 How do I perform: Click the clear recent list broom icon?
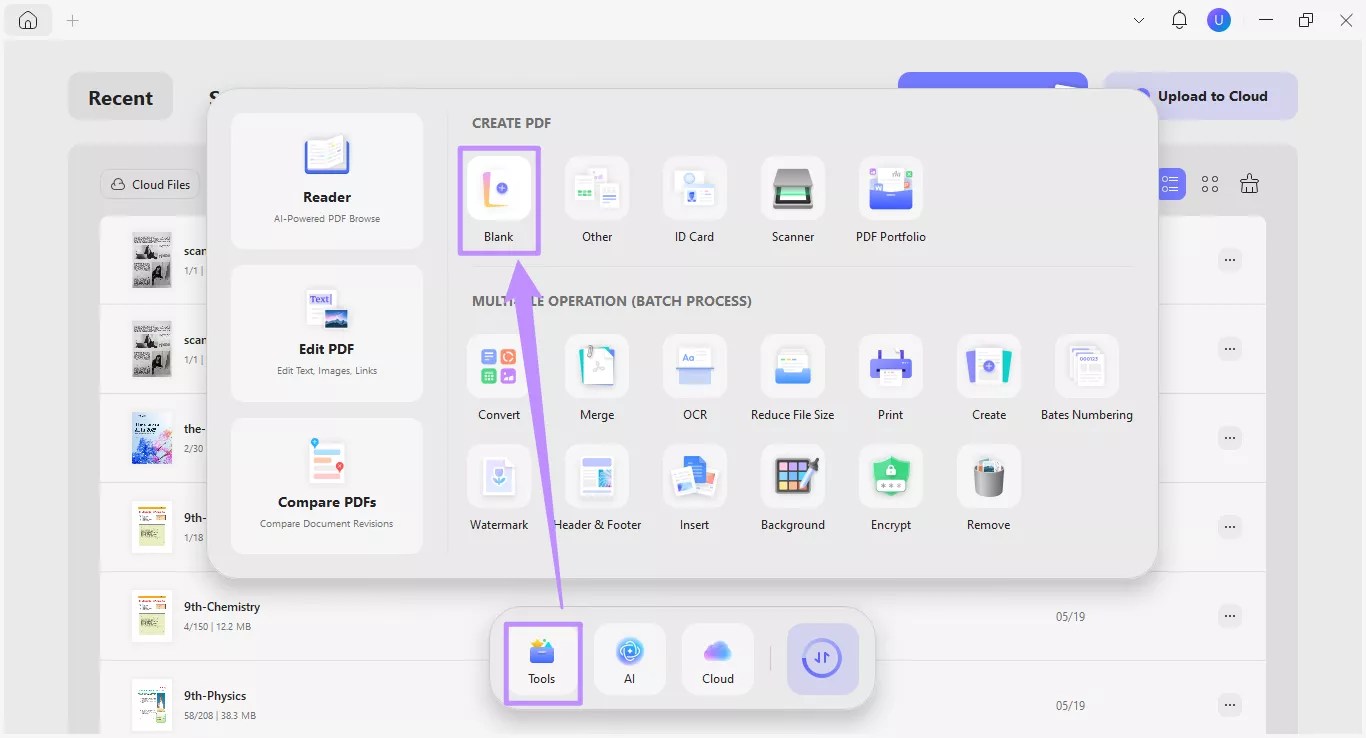coord(1249,183)
